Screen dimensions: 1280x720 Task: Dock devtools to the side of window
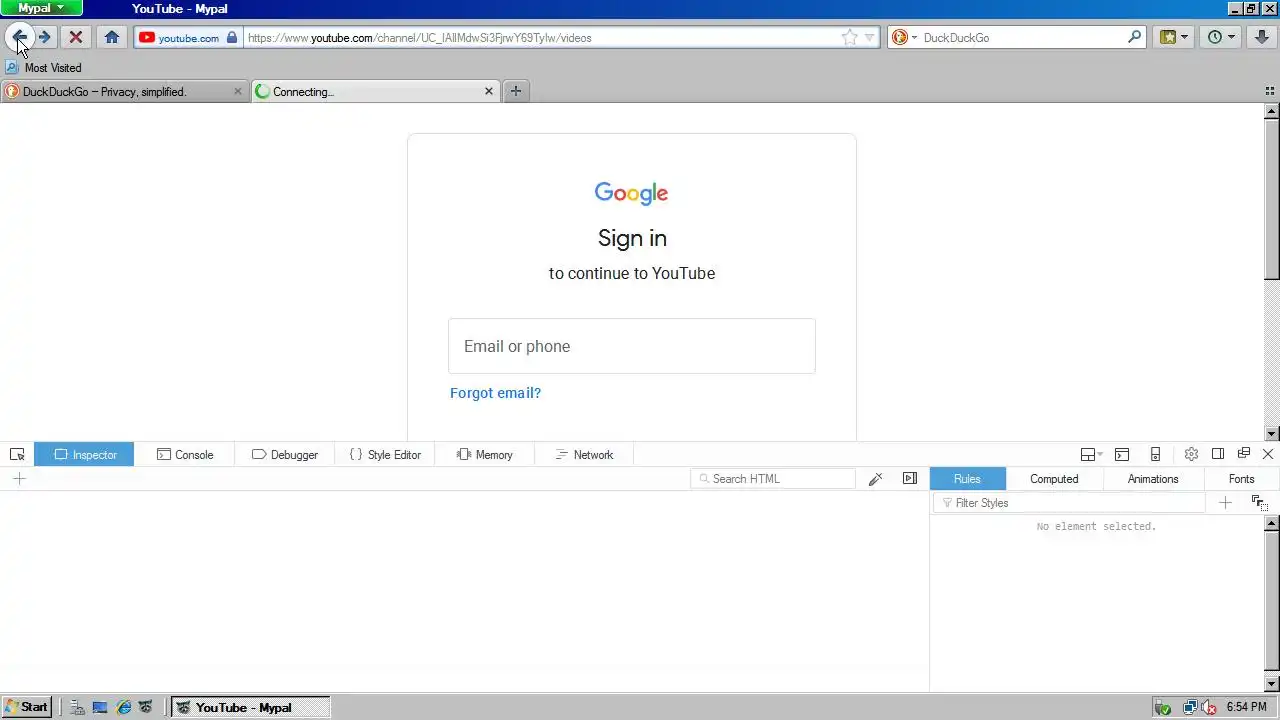(1218, 454)
